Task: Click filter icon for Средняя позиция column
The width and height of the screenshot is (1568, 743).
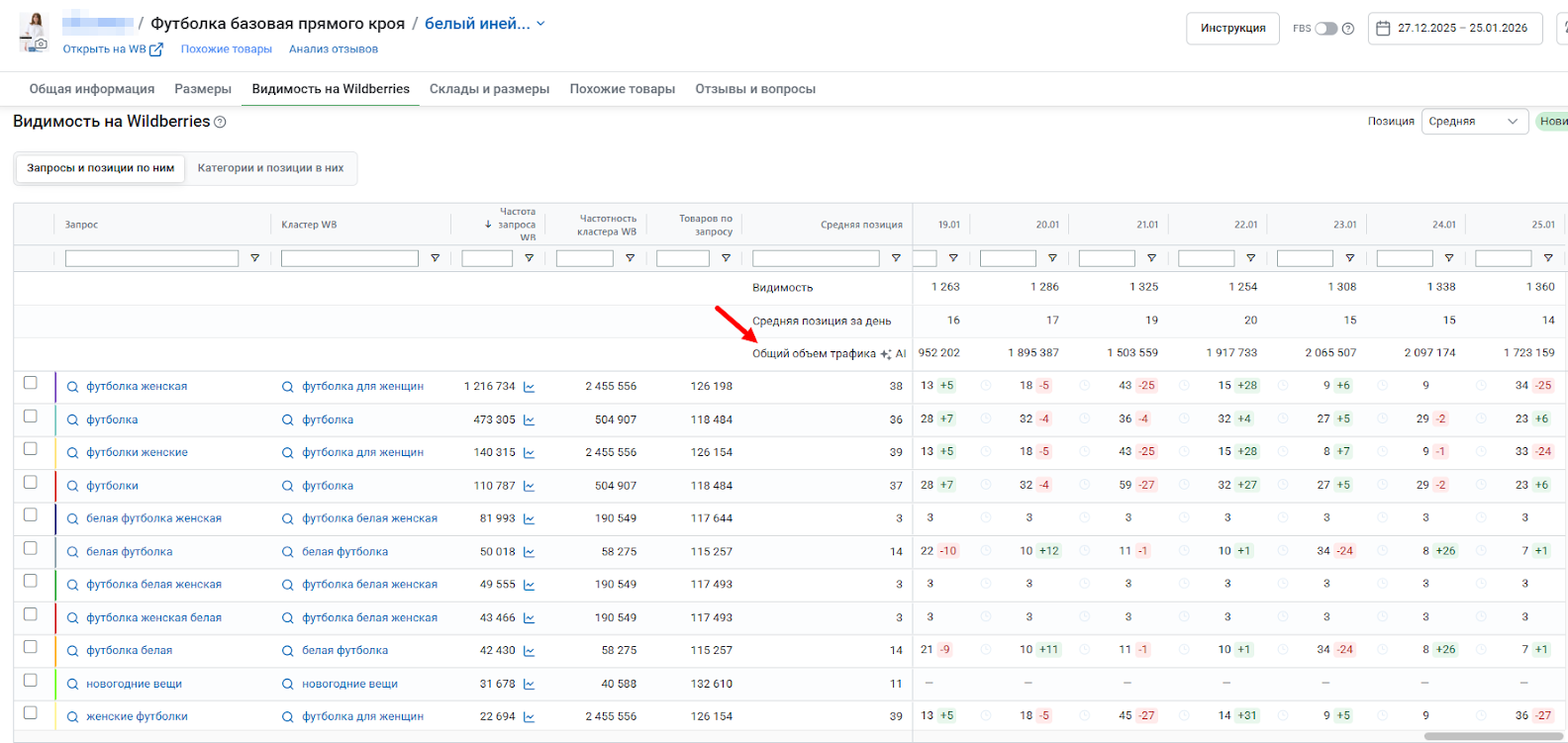Action: click(x=896, y=258)
